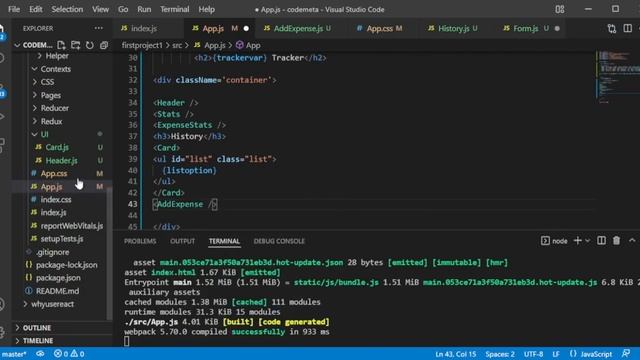
Task: Maximize panel with the chevron up icon
Action: tap(632, 241)
